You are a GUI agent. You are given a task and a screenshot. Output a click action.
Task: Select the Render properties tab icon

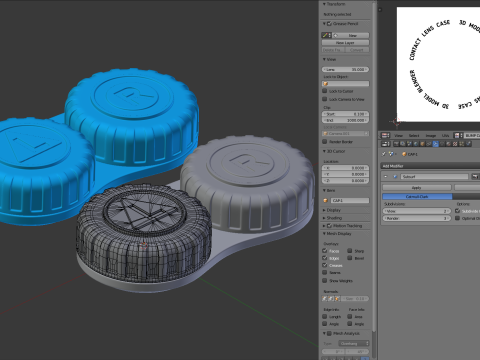pyautogui.click(x=396, y=144)
